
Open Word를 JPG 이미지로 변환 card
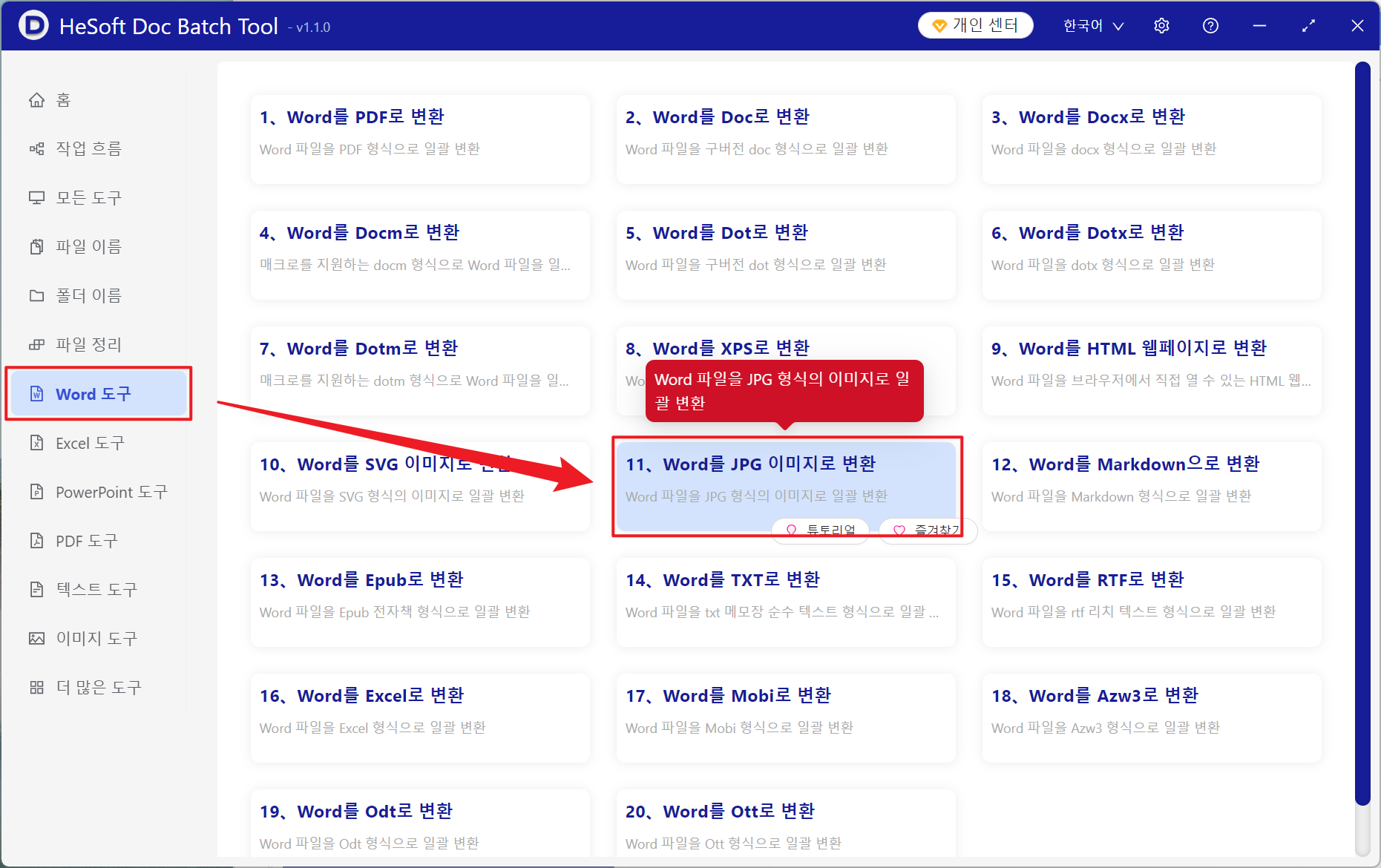786,486
